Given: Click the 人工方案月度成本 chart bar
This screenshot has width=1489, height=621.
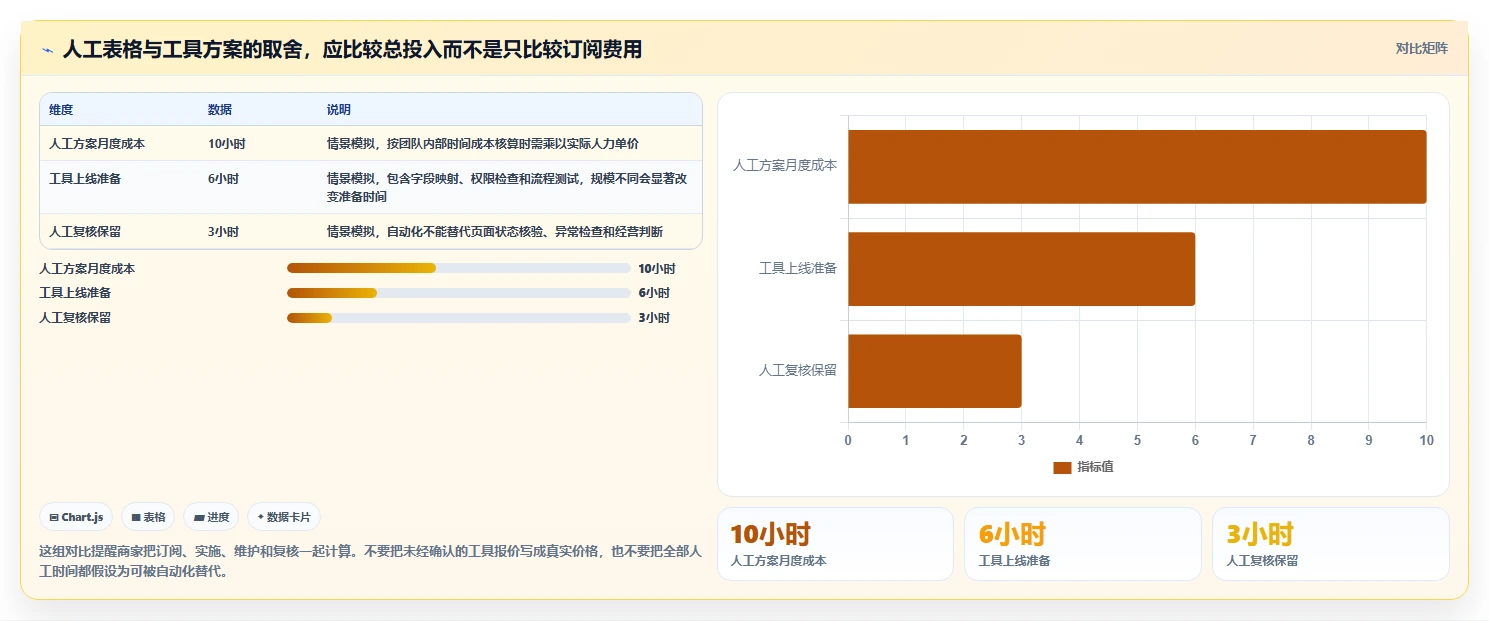Looking at the screenshot, I should coord(1137,167).
